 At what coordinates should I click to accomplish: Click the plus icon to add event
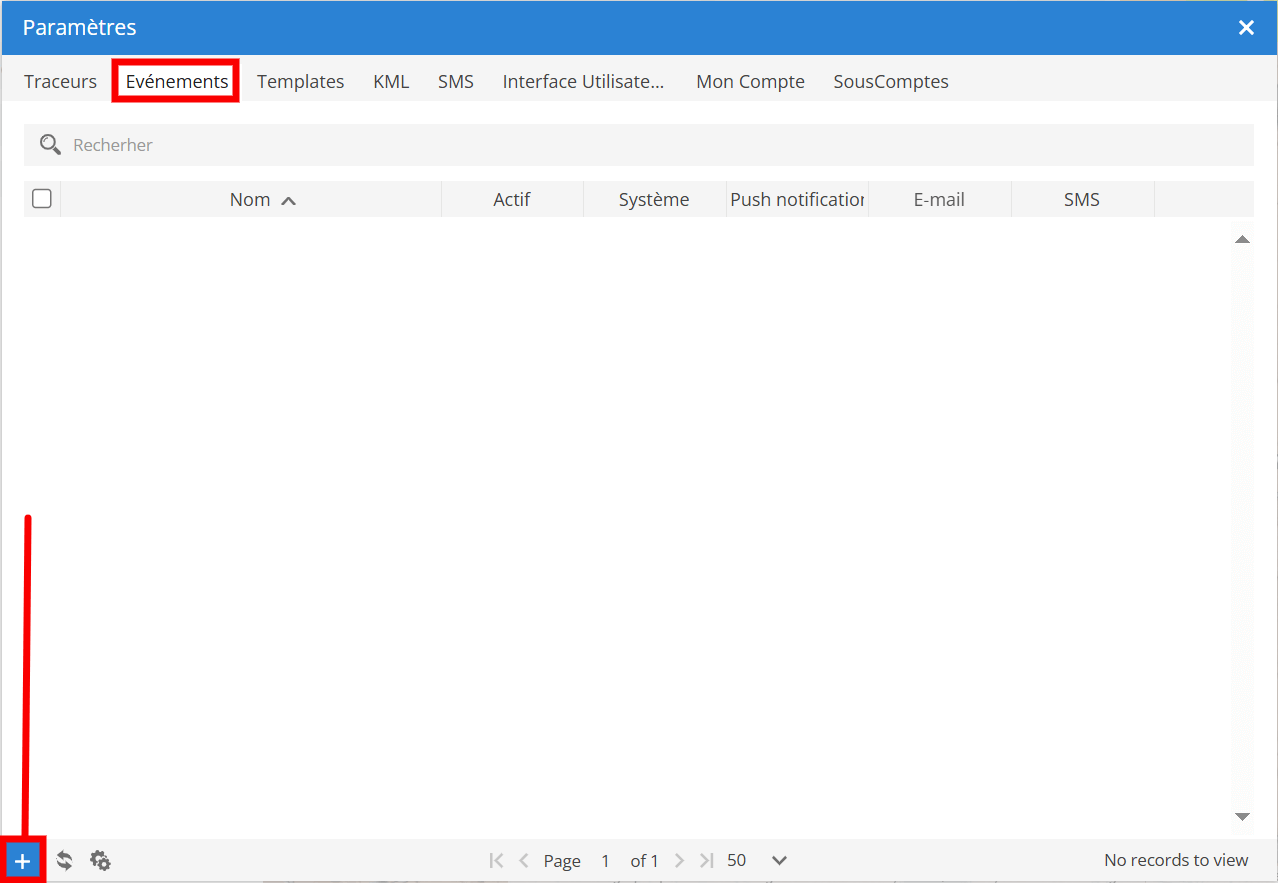click(23, 860)
